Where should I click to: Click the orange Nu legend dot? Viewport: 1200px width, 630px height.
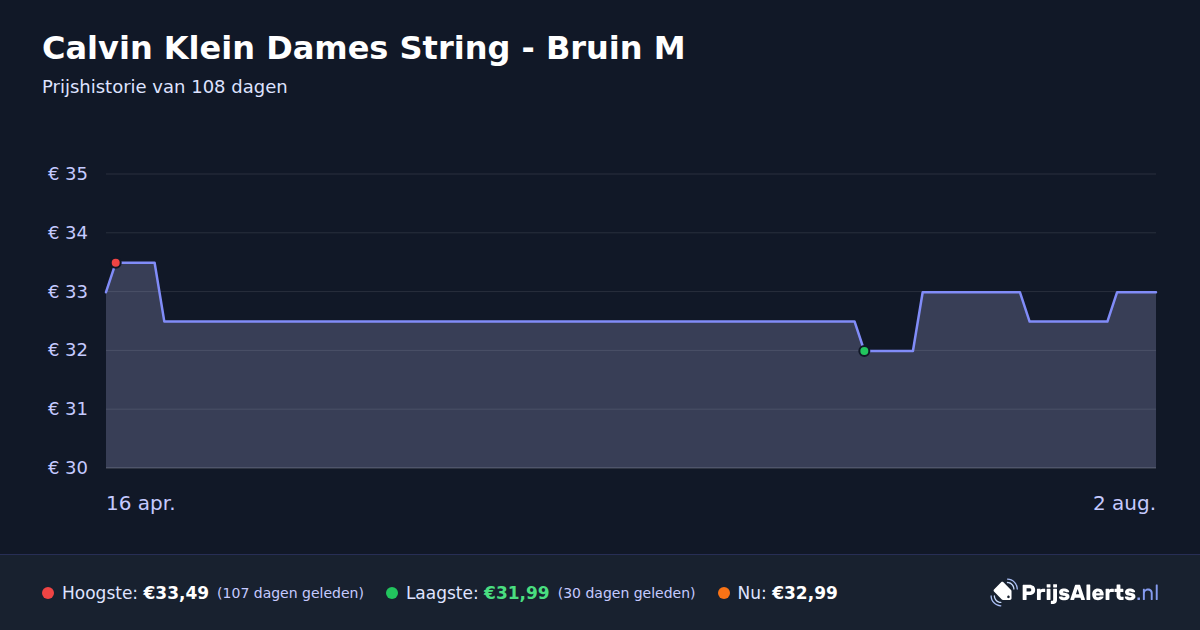coord(724,593)
